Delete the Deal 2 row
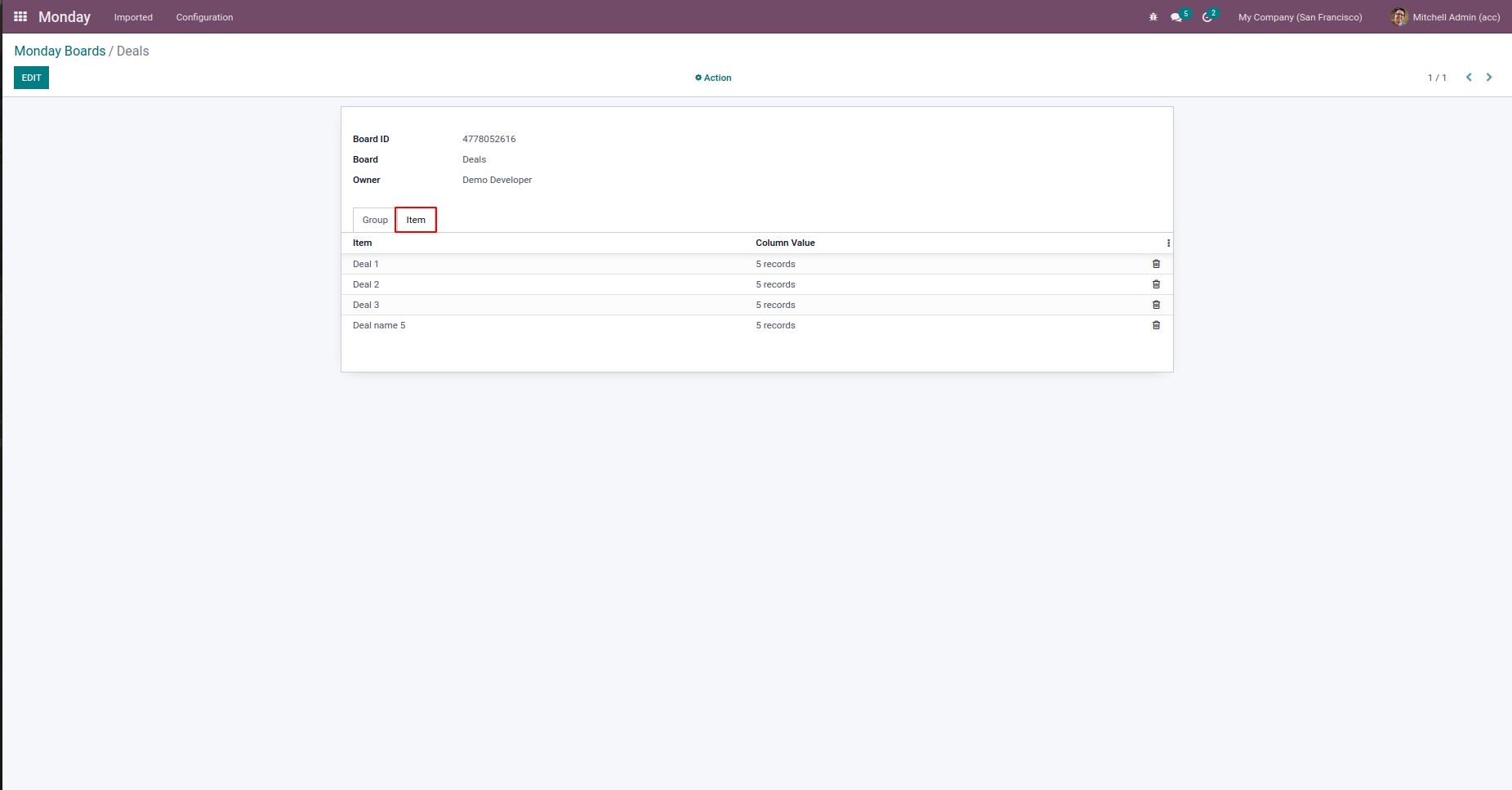 pyautogui.click(x=1156, y=284)
